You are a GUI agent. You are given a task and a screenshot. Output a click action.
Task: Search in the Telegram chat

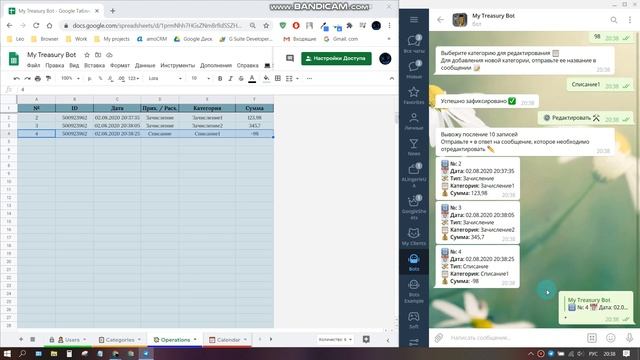(613, 20)
